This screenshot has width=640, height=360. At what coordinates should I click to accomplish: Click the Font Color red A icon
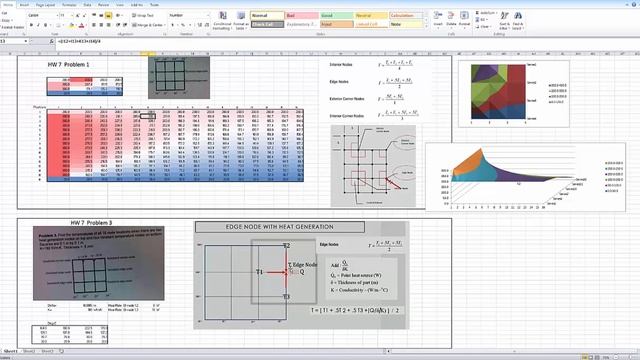[x=81, y=25]
